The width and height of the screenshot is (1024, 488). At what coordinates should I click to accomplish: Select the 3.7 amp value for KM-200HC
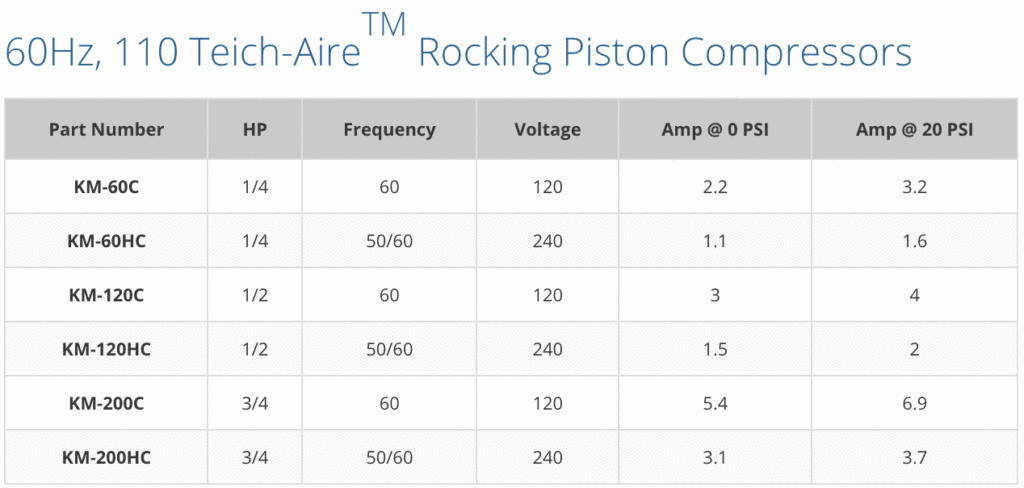click(x=914, y=457)
